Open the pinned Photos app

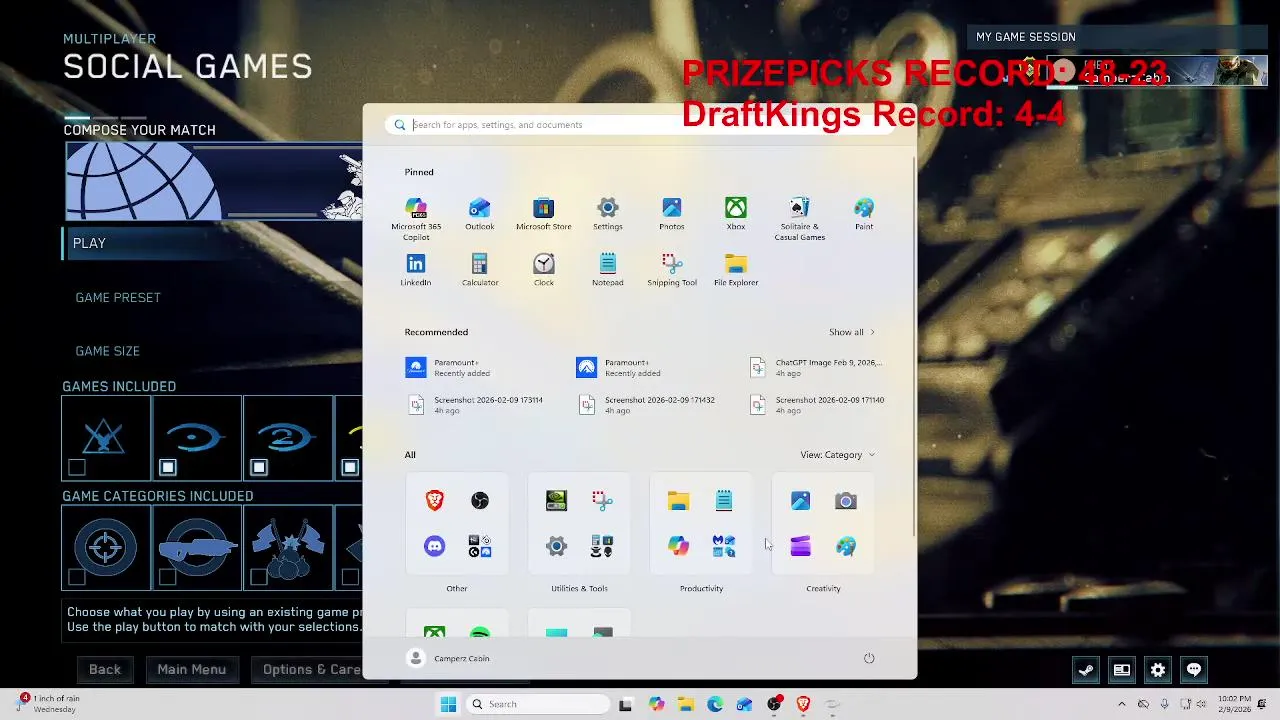click(x=672, y=214)
